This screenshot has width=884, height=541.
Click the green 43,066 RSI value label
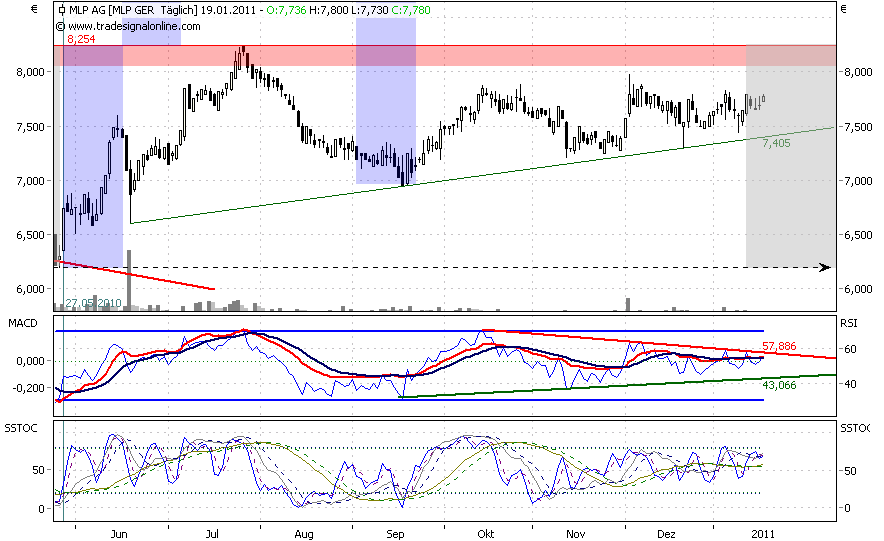pyautogui.click(x=779, y=385)
